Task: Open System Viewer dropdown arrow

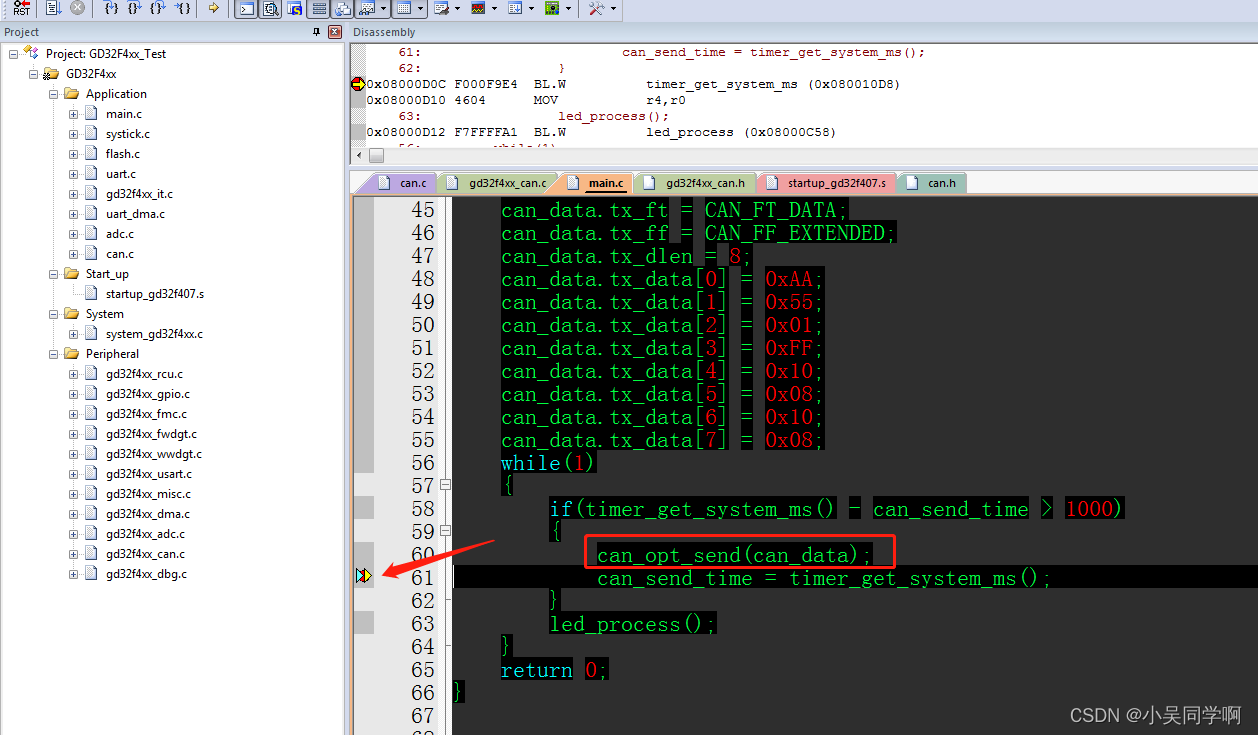Action: [x=569, y=9]
